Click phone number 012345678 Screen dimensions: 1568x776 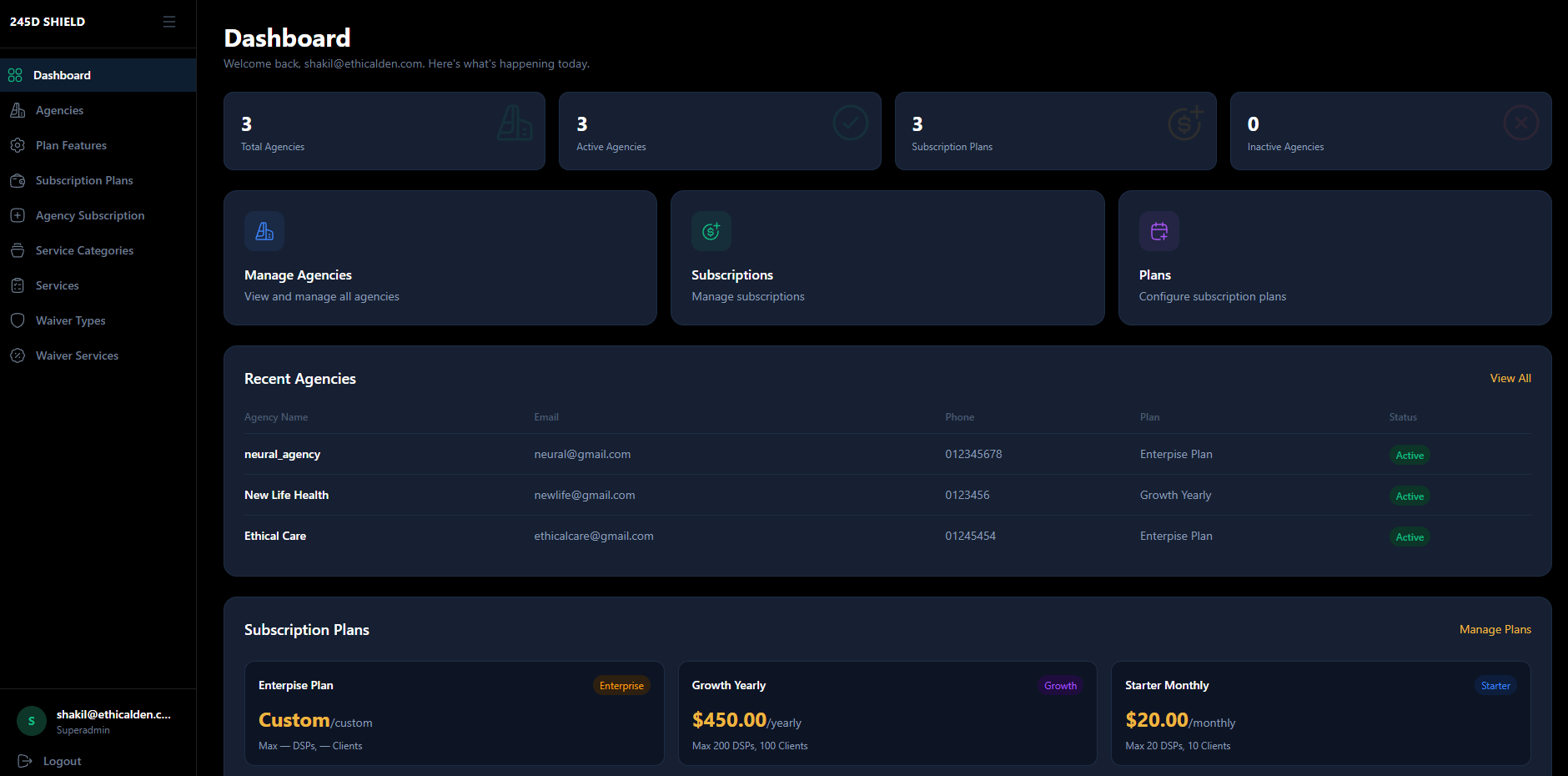pos(973,455)
